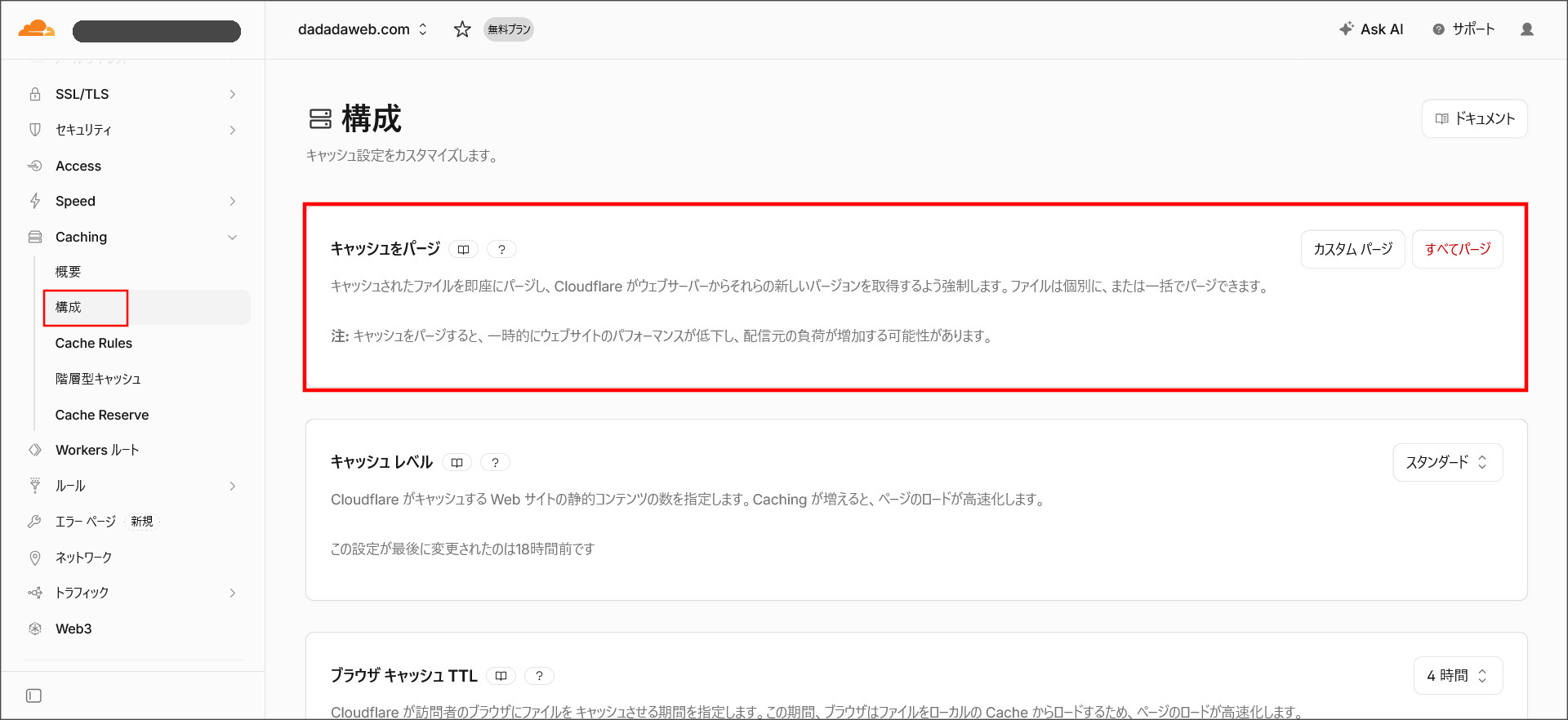This screenshot has height=720, width=1568.
Task: Open the Ask AI assistant
Action: pyautogui.click(x=1371, y=29)
